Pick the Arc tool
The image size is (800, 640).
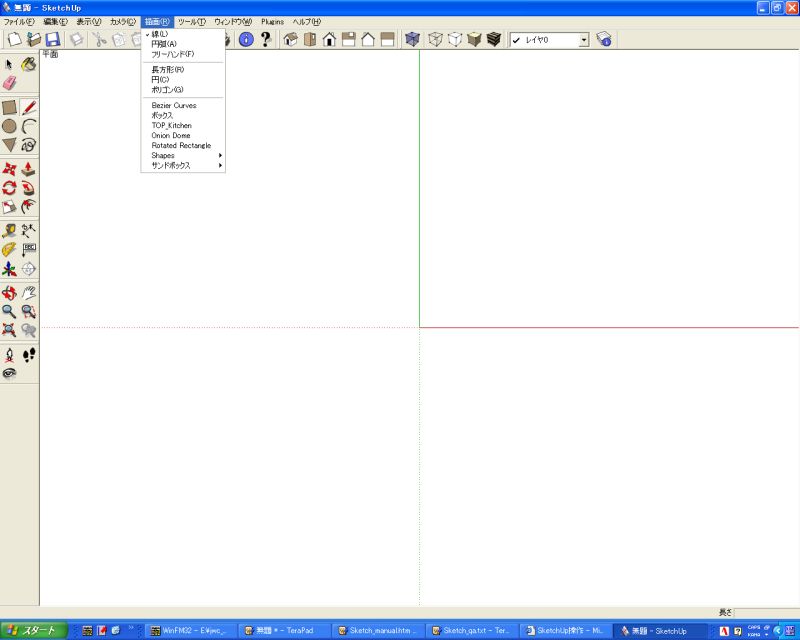click(x=29, y=126)
